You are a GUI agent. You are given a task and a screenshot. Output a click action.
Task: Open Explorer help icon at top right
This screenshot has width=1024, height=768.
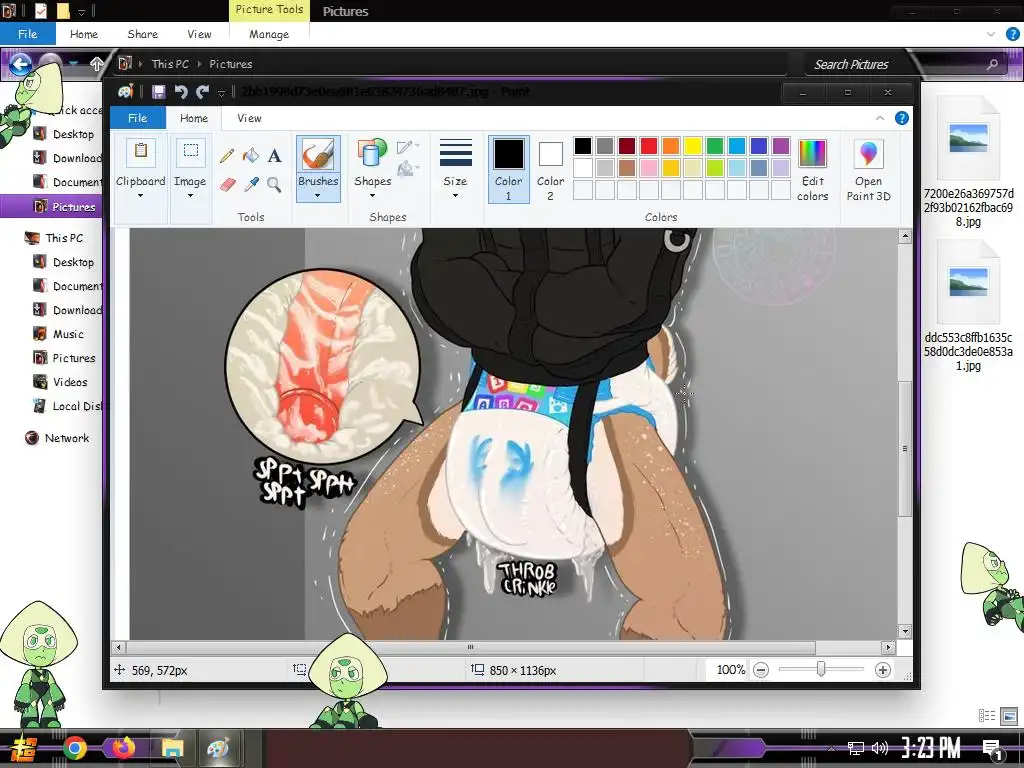[1012, 35]
